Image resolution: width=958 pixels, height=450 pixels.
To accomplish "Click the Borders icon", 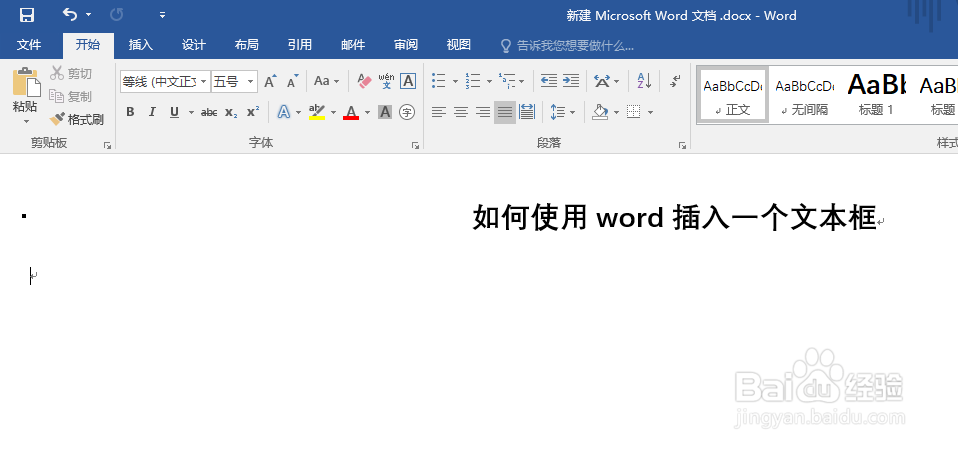I will (634, 112).
